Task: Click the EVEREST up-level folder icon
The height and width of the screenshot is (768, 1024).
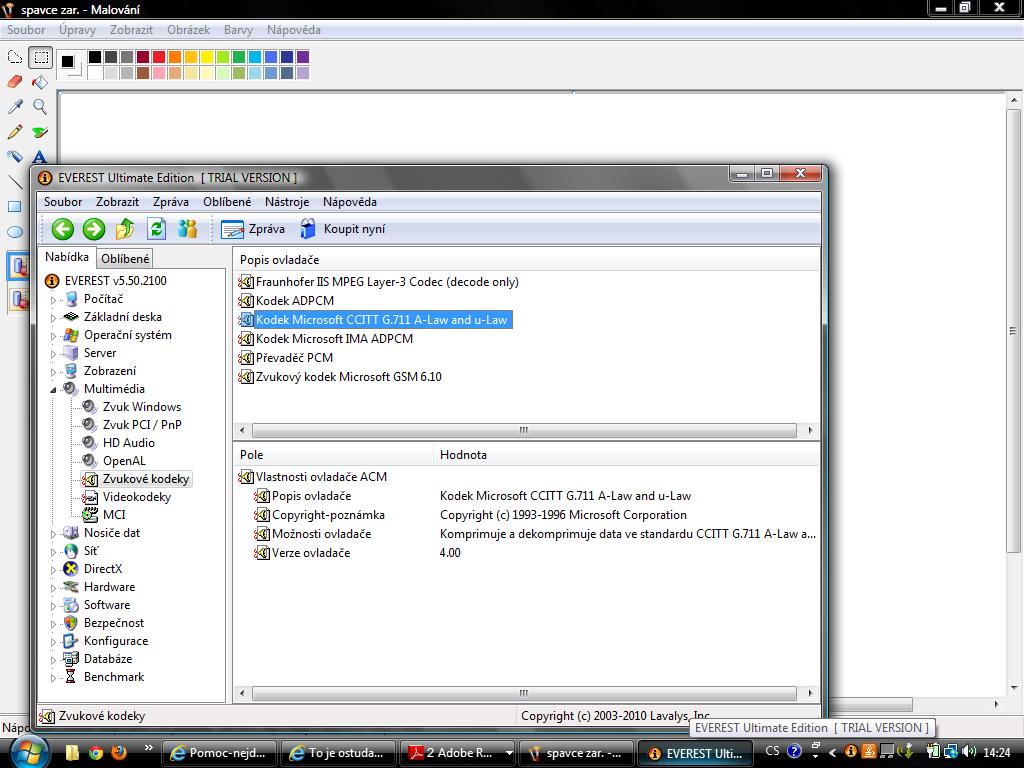Action: click(x=125, y=229)
